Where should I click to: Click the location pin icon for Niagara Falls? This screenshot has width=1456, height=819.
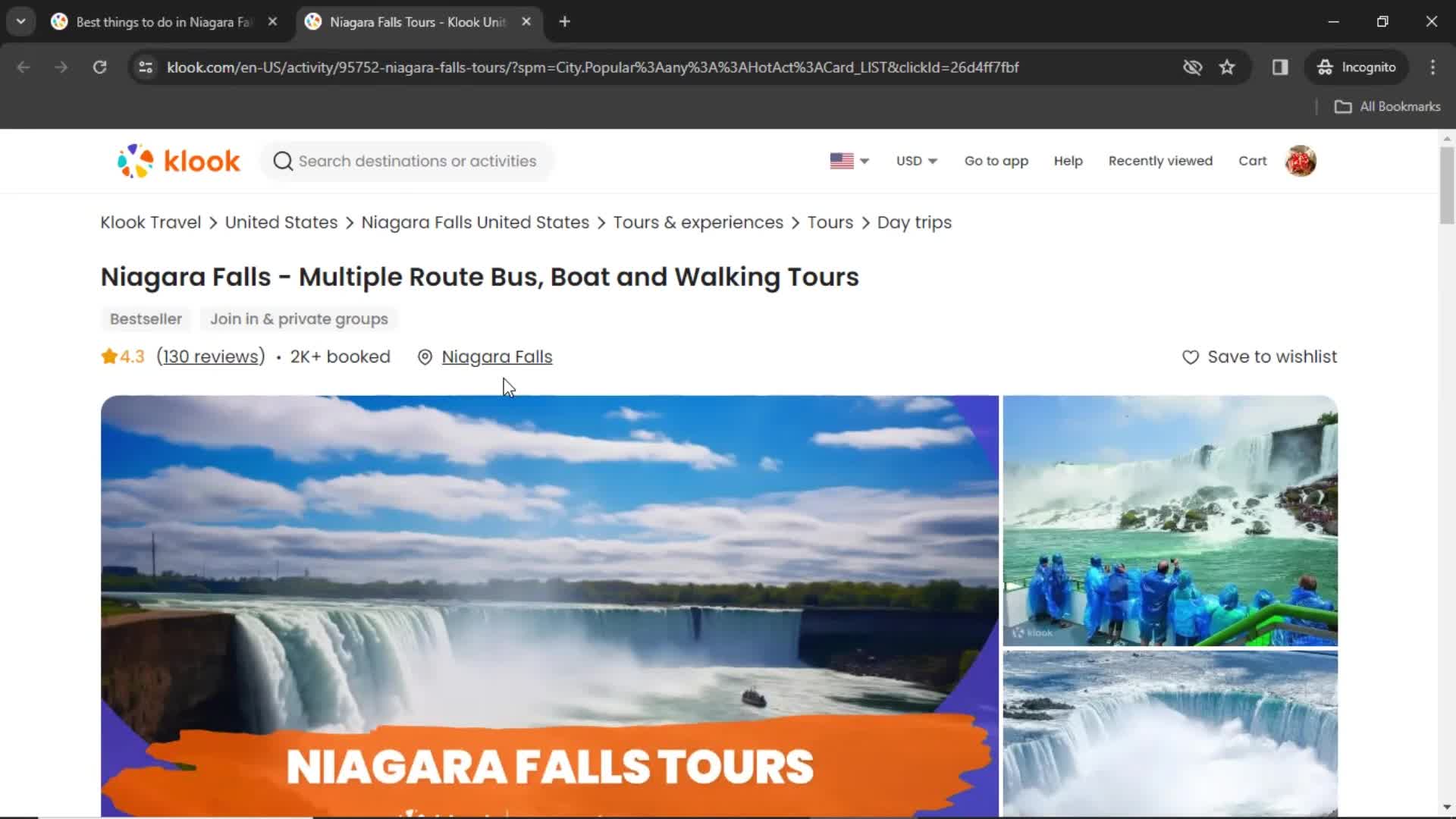(425, 356)
